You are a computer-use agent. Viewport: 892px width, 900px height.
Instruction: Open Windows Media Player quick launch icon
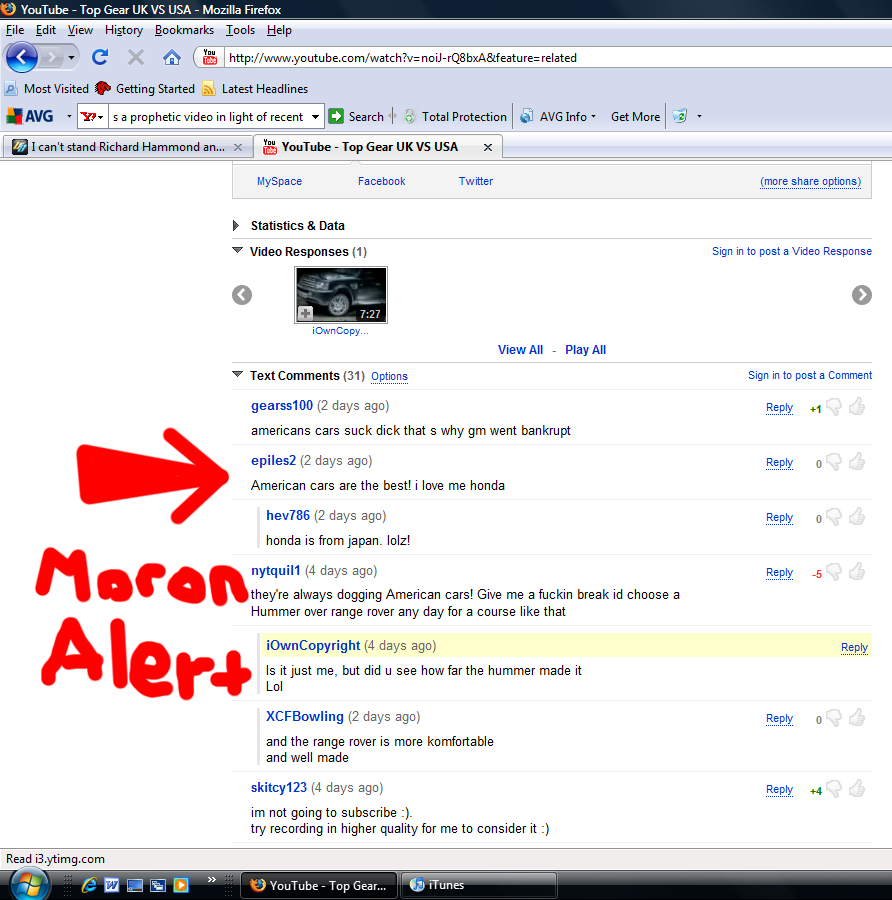pos(181,885)
